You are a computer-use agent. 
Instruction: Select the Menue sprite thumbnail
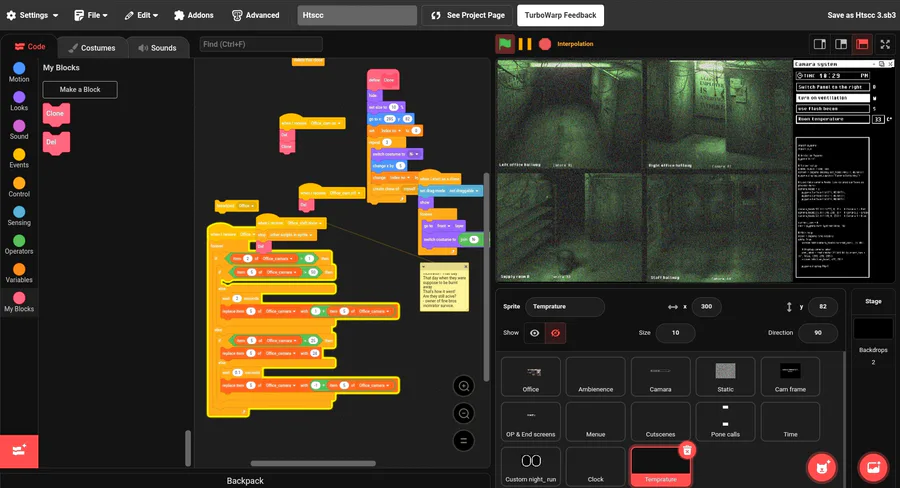(595, 422)
